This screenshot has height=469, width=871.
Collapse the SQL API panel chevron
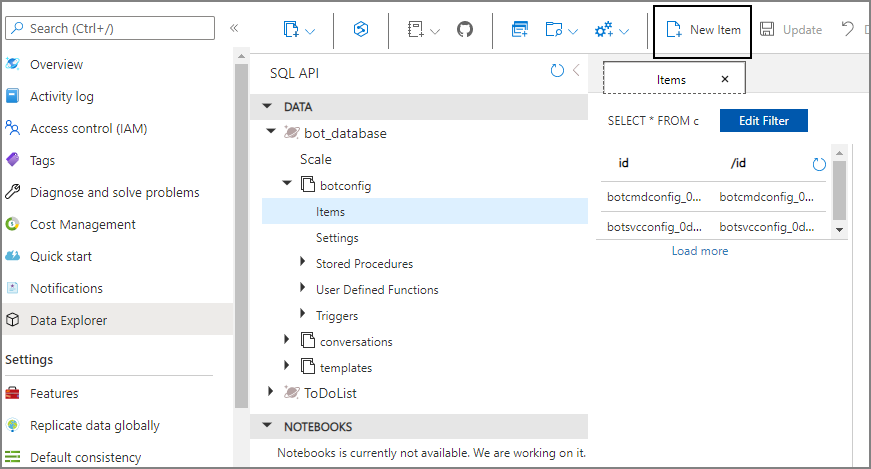coord(576,71)
